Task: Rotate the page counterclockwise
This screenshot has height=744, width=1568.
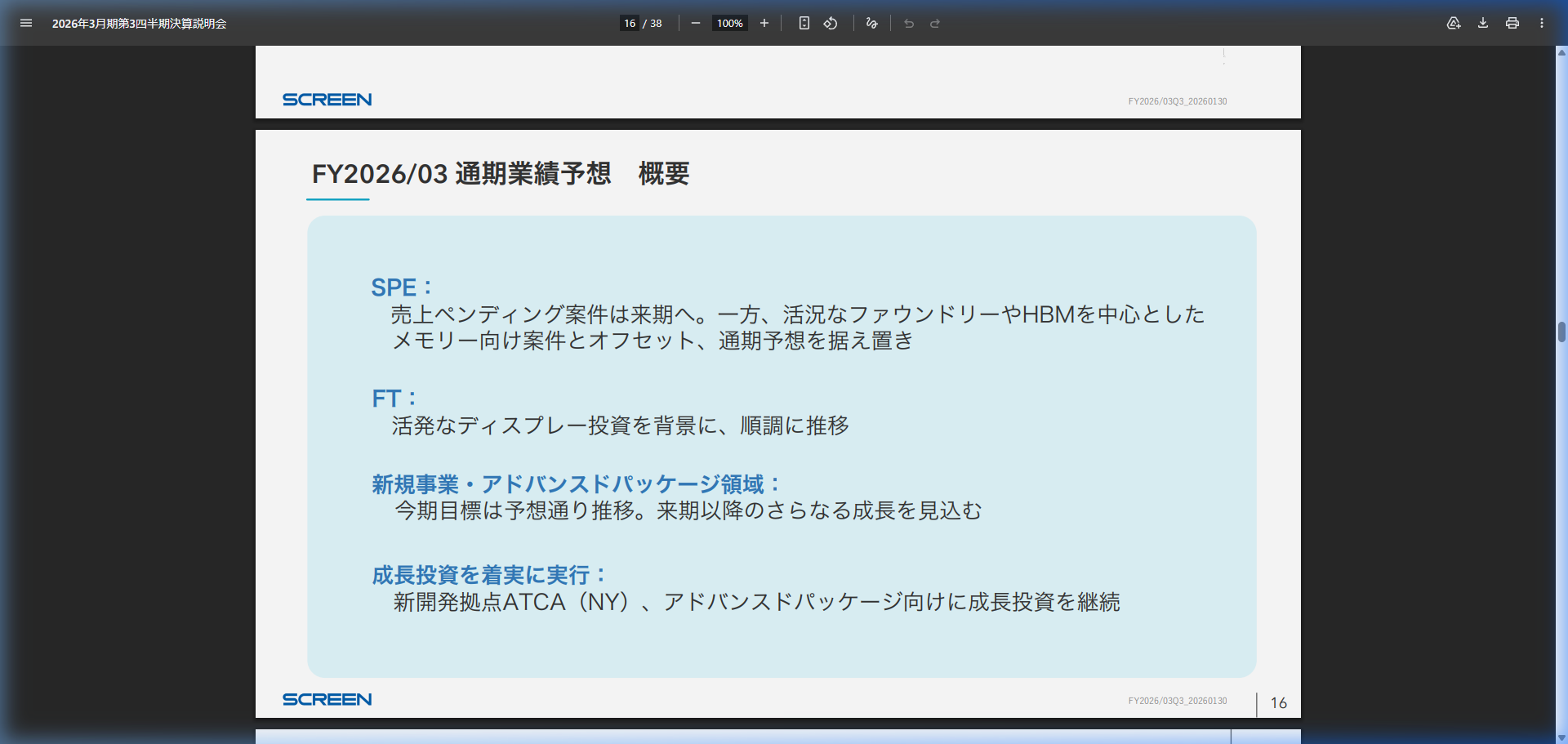Action: (x=830, y=23)
